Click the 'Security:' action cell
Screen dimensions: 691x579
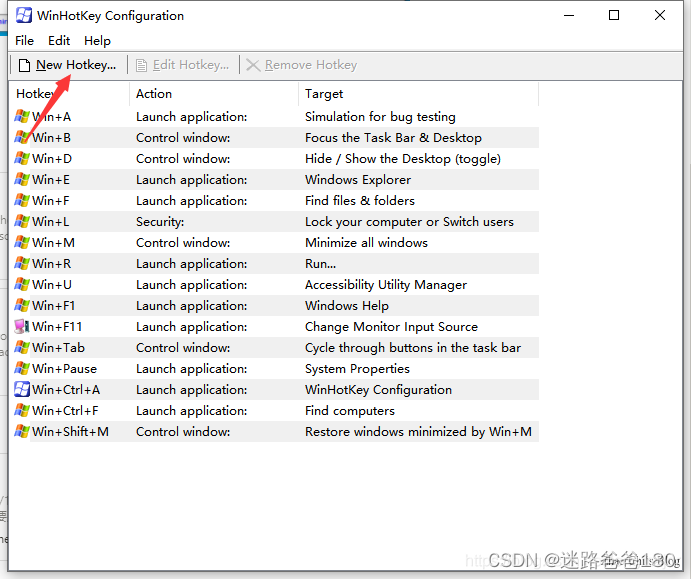point(160,222)
